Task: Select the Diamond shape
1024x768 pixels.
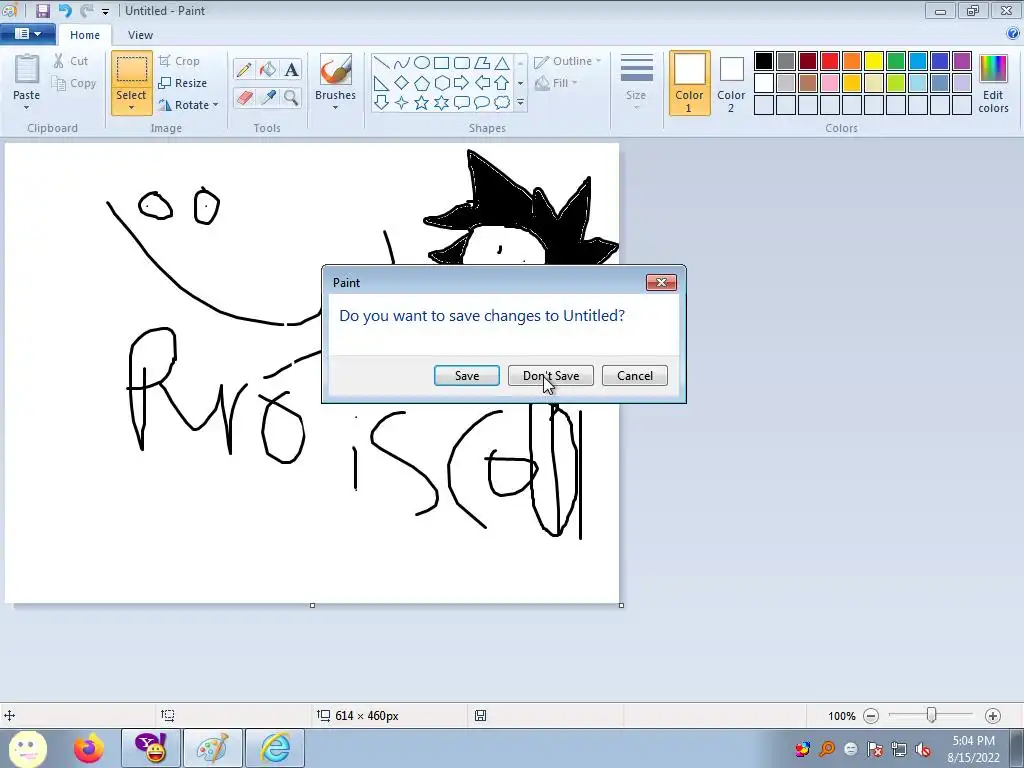Action: point(402,83)
